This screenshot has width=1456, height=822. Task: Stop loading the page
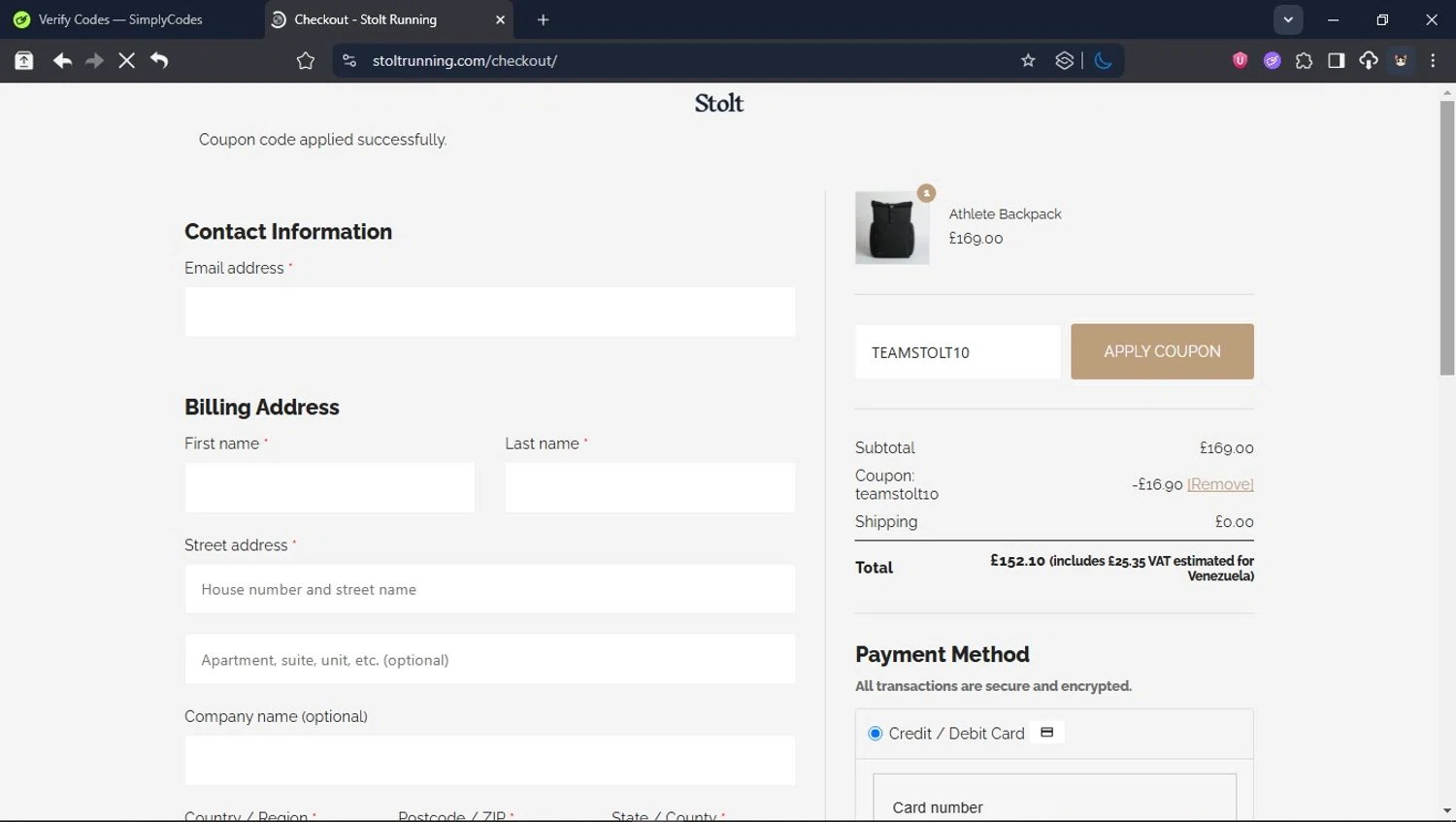coord(126,60)
